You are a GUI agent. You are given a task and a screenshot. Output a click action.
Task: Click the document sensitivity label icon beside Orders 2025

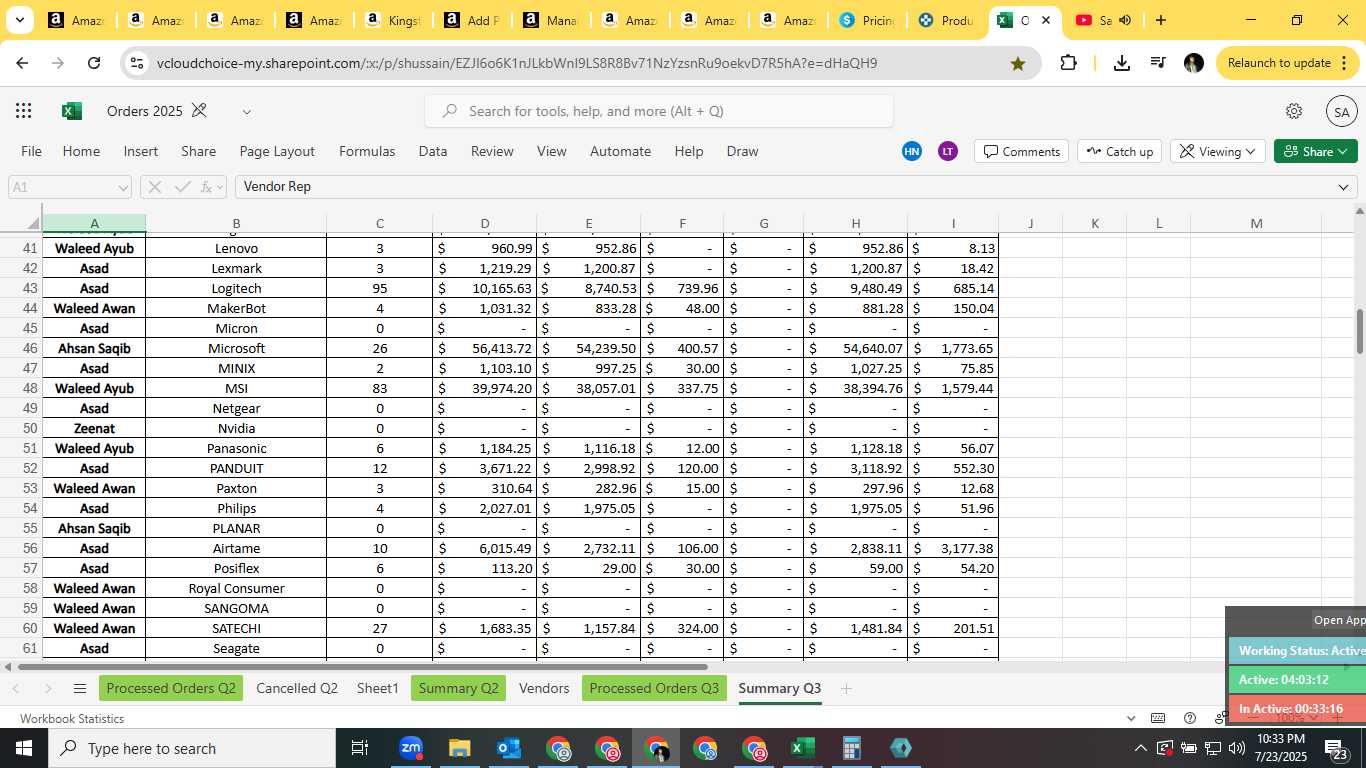(x=199, y=111)
